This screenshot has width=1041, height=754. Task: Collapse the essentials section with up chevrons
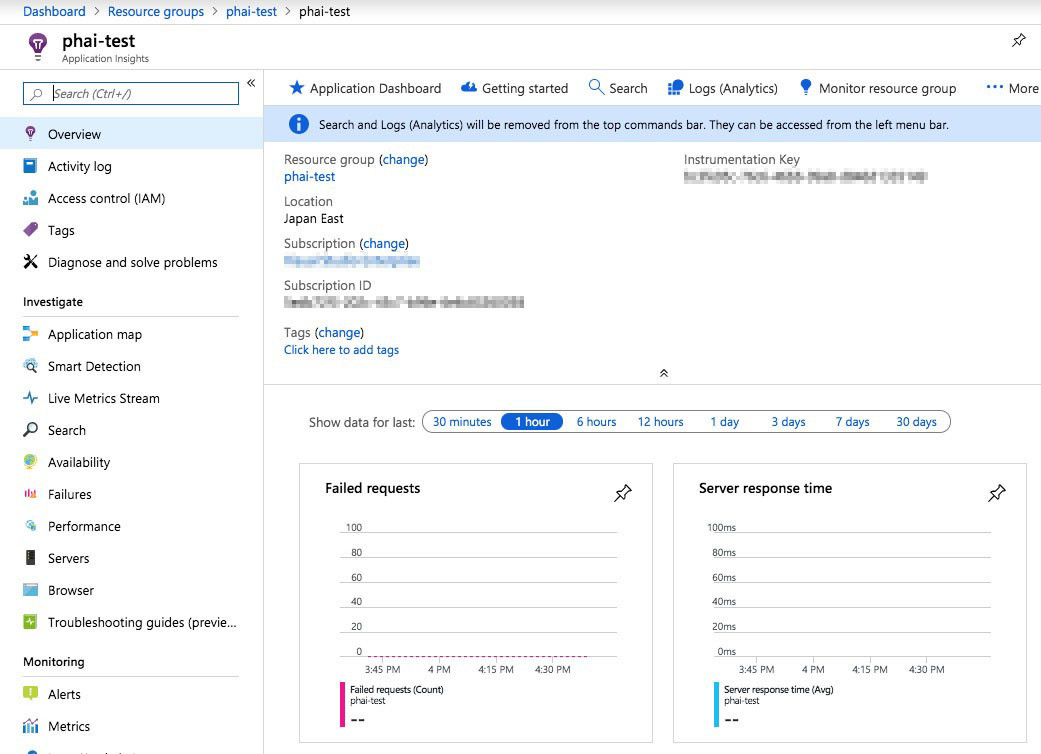[x=663, y=373]
